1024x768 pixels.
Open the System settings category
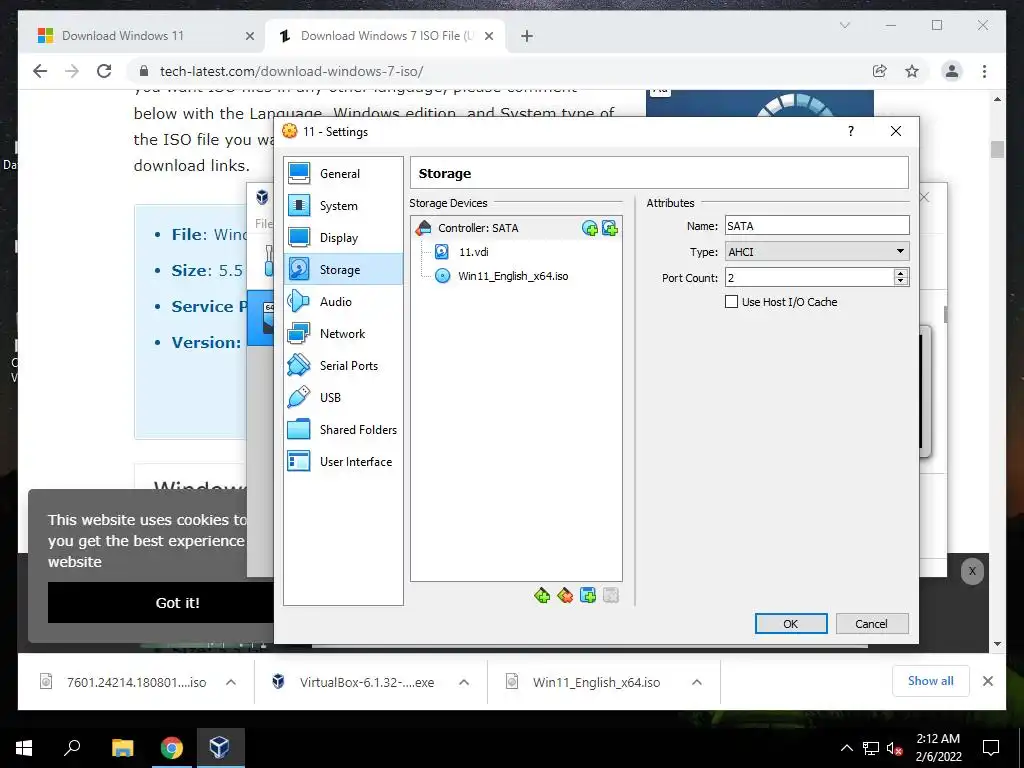tap(343, 206)
